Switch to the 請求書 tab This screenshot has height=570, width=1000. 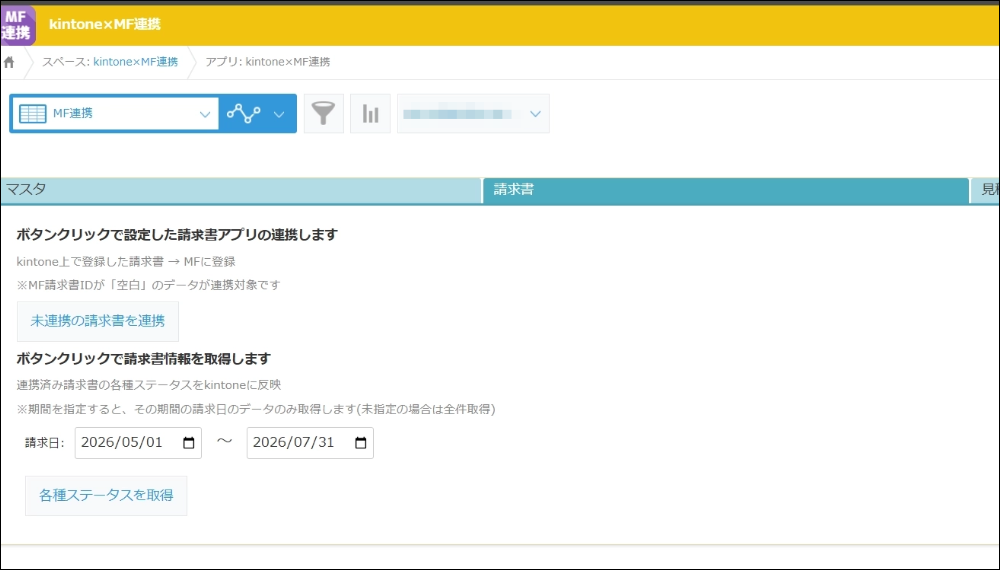point(726,190)
